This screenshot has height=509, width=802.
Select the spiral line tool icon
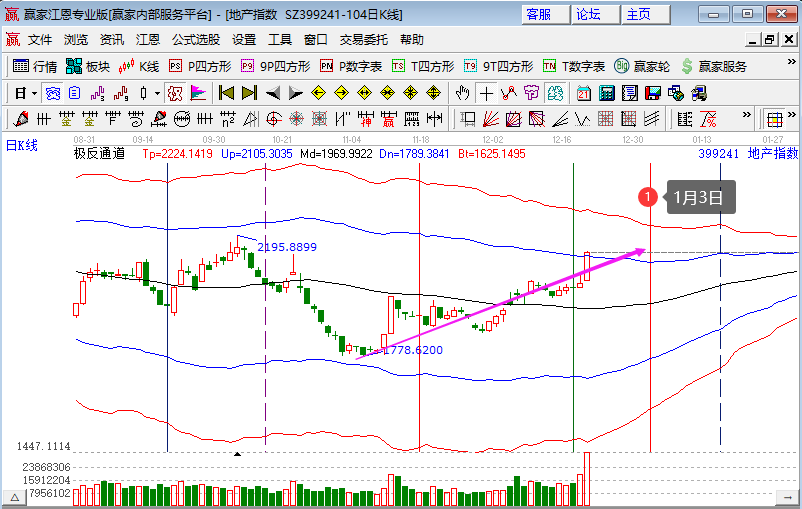point(136,119)
